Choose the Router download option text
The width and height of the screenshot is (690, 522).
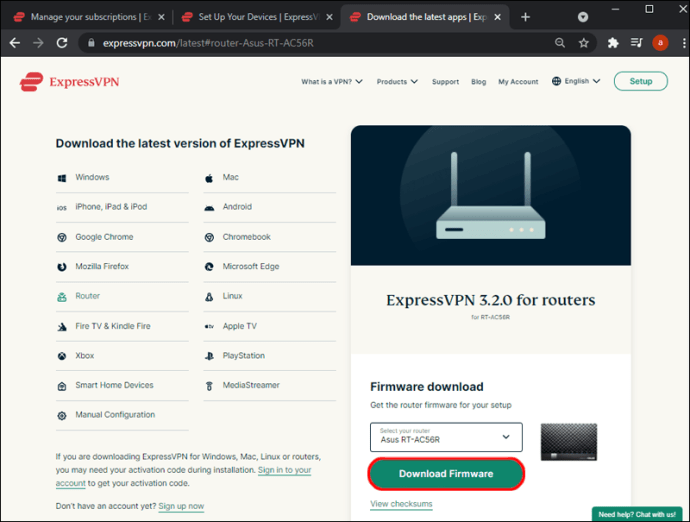tap(87, 296)
